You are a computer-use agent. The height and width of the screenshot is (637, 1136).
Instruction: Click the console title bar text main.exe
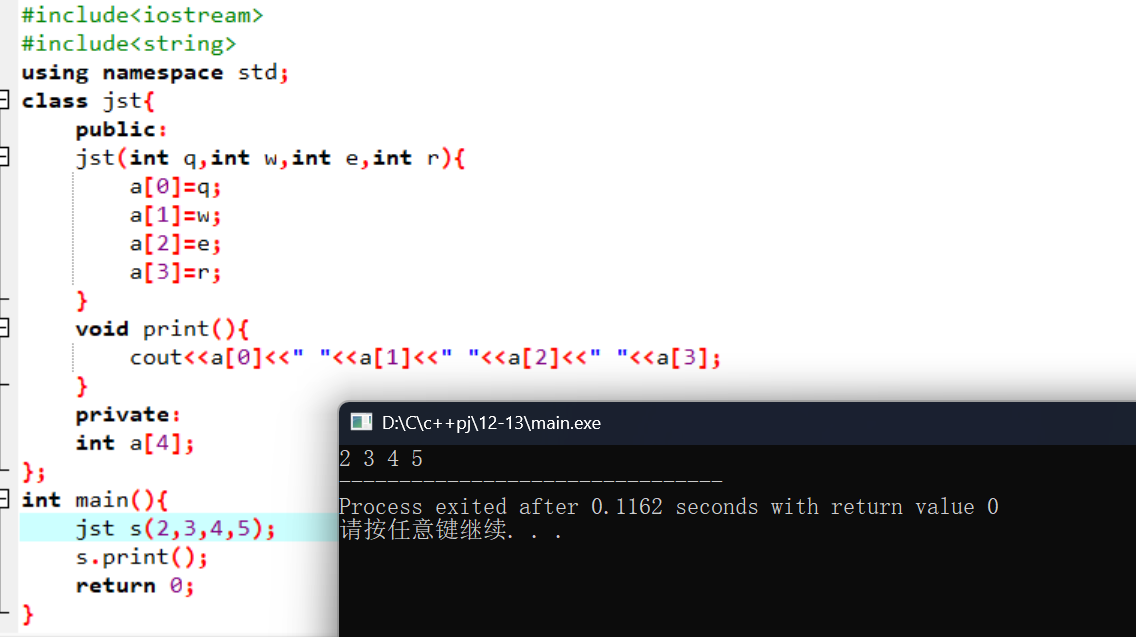(x=491, y=423)
